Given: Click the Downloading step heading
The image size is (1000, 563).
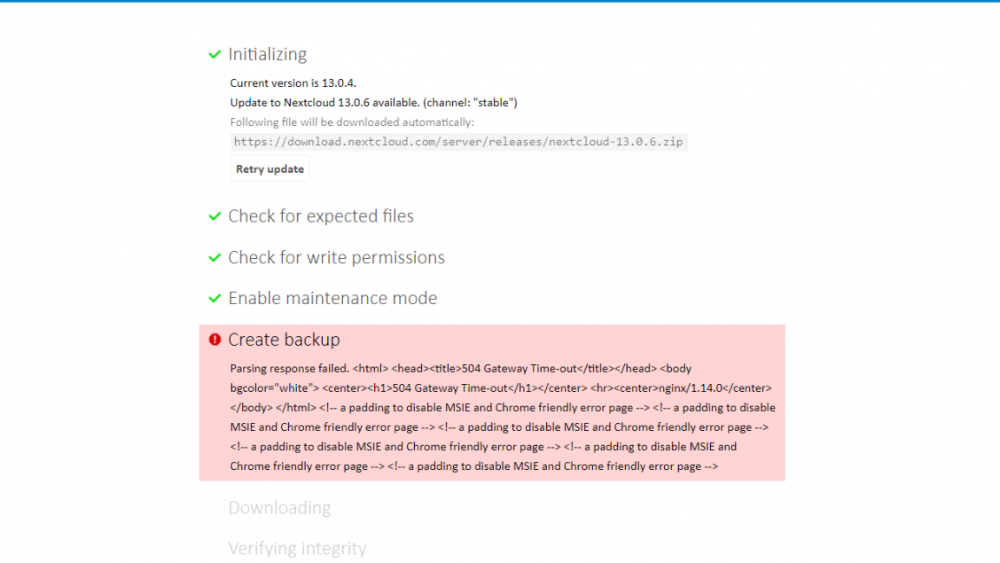Looking at the screenshot, I should 279,508.
